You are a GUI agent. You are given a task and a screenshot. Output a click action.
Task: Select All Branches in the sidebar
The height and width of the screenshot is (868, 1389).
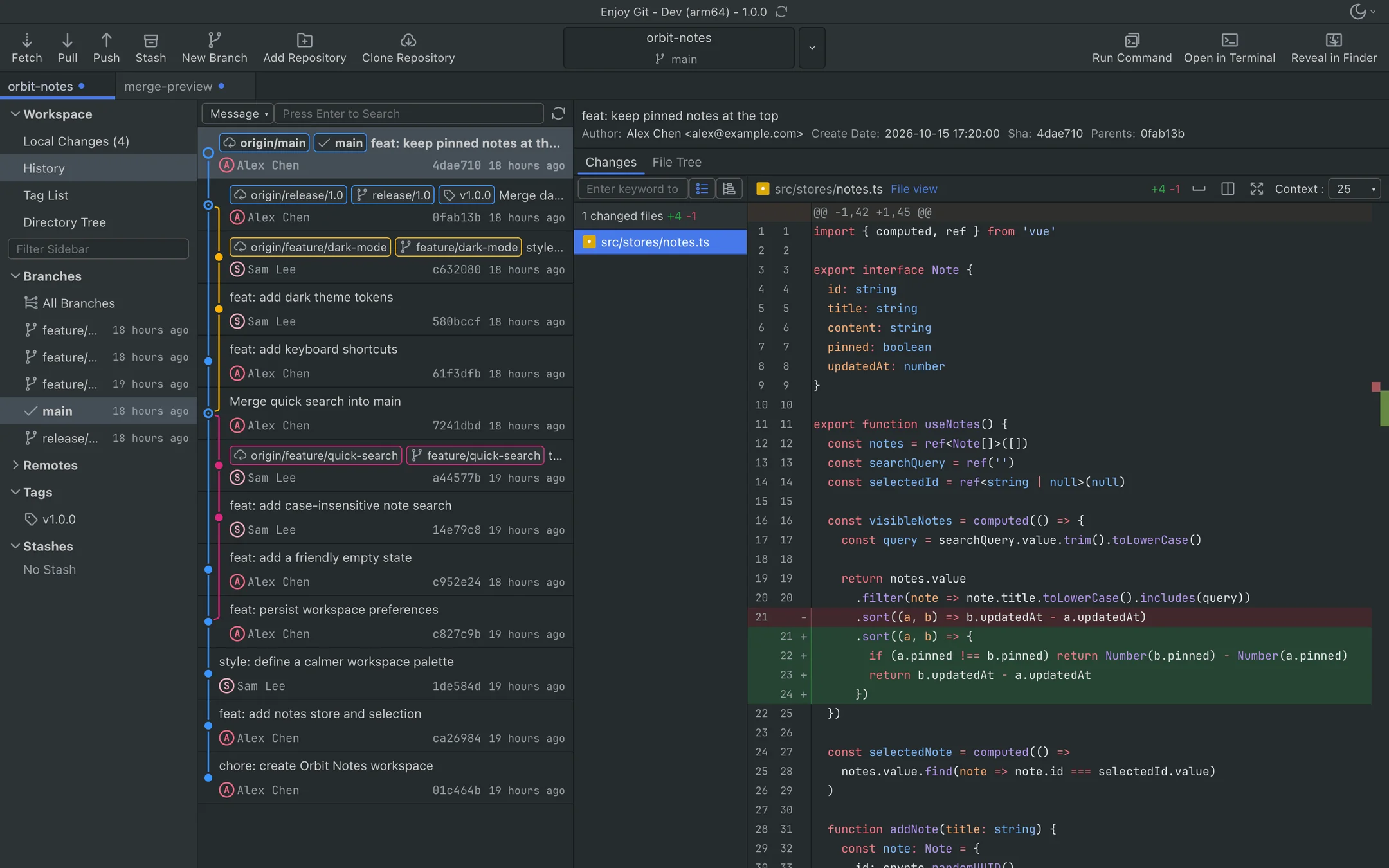[x=98, y=303]
